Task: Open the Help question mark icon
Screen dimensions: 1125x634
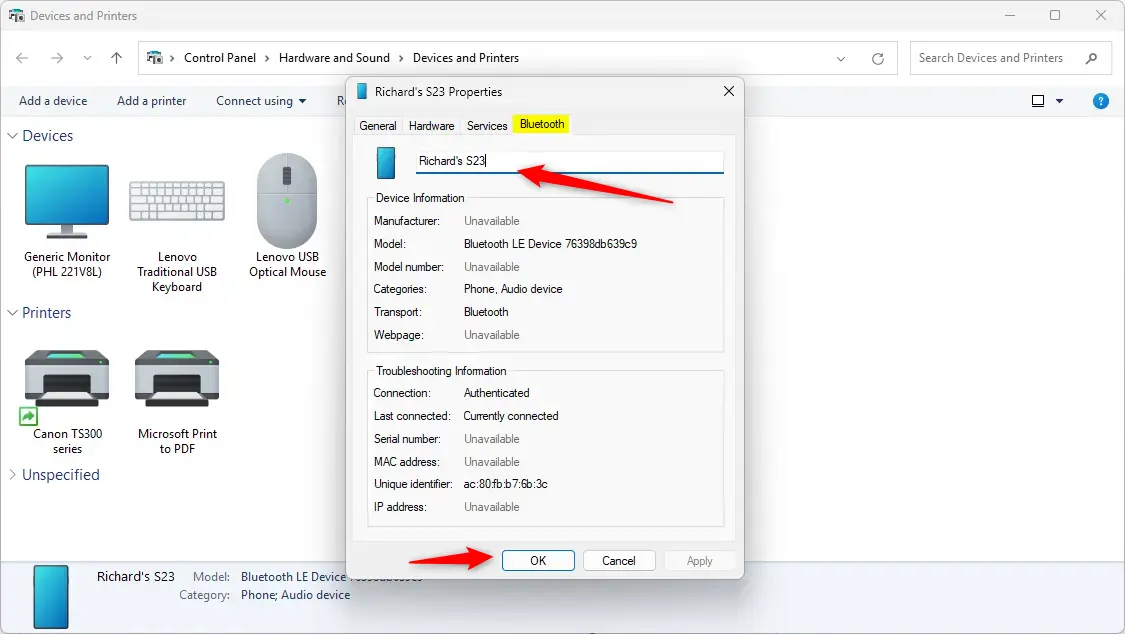Action: pyautogui.click(x=1101, y=101)
